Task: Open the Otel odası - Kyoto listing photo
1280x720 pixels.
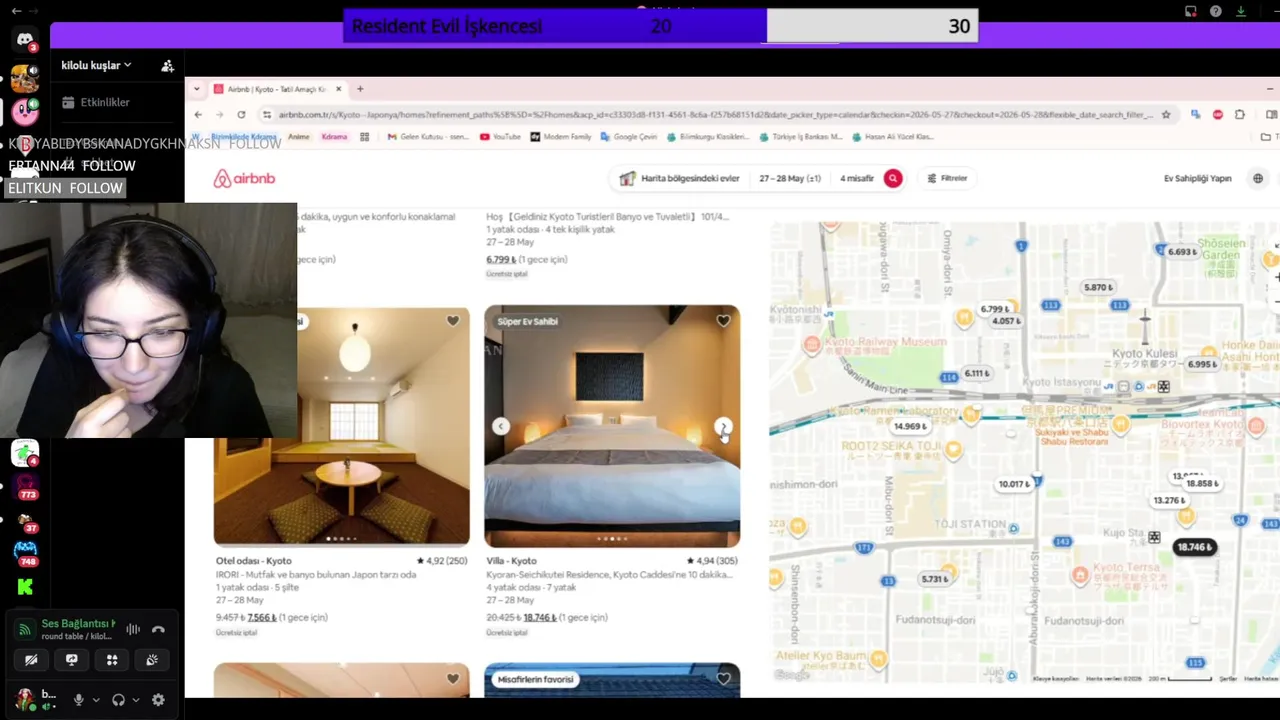Action: click(x=341, y=426)
